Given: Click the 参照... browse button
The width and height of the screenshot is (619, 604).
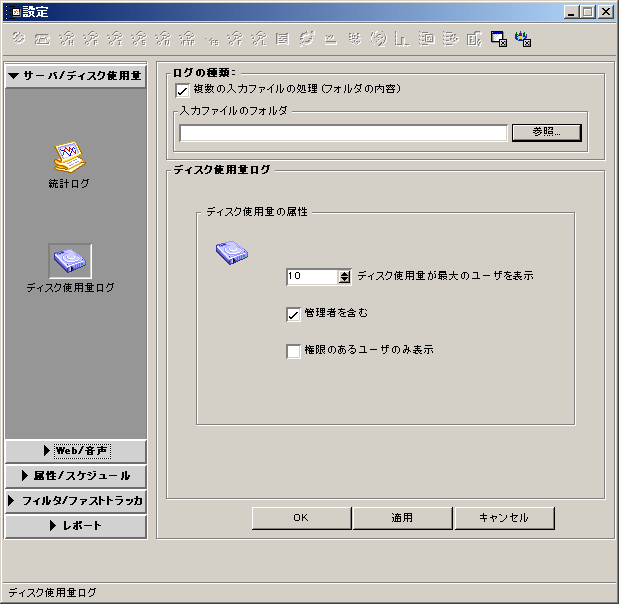Looking at the screenshot, I should [546, 132].
